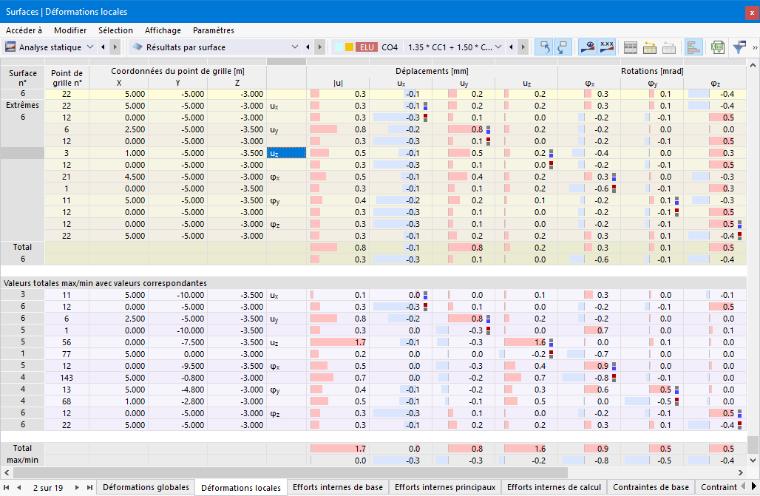Export table to Excel icon
This screenshot has height=496, width=760.
click(x=718, y=47)
